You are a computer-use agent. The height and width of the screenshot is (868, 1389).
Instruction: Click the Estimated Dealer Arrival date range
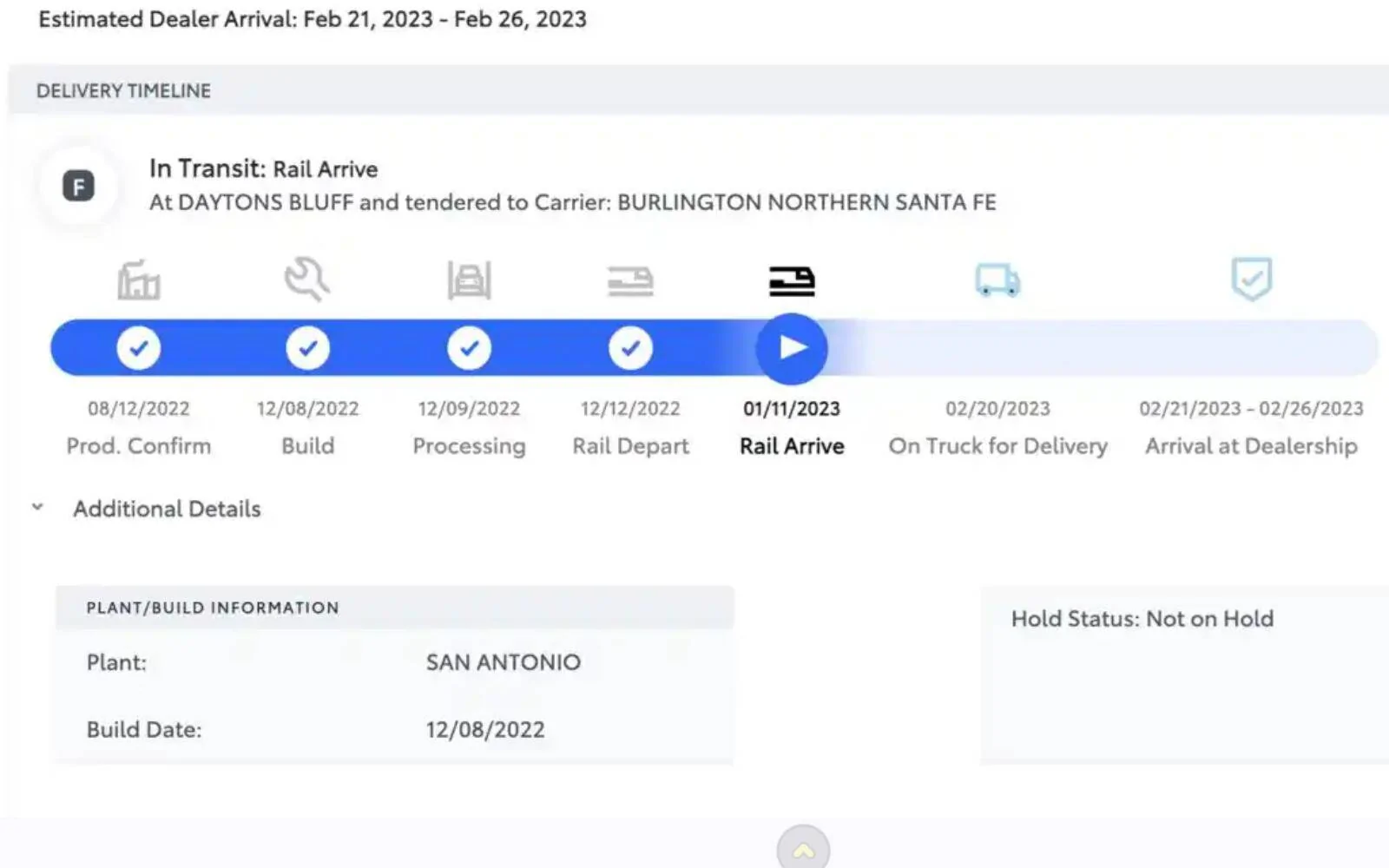pos(313,19)
